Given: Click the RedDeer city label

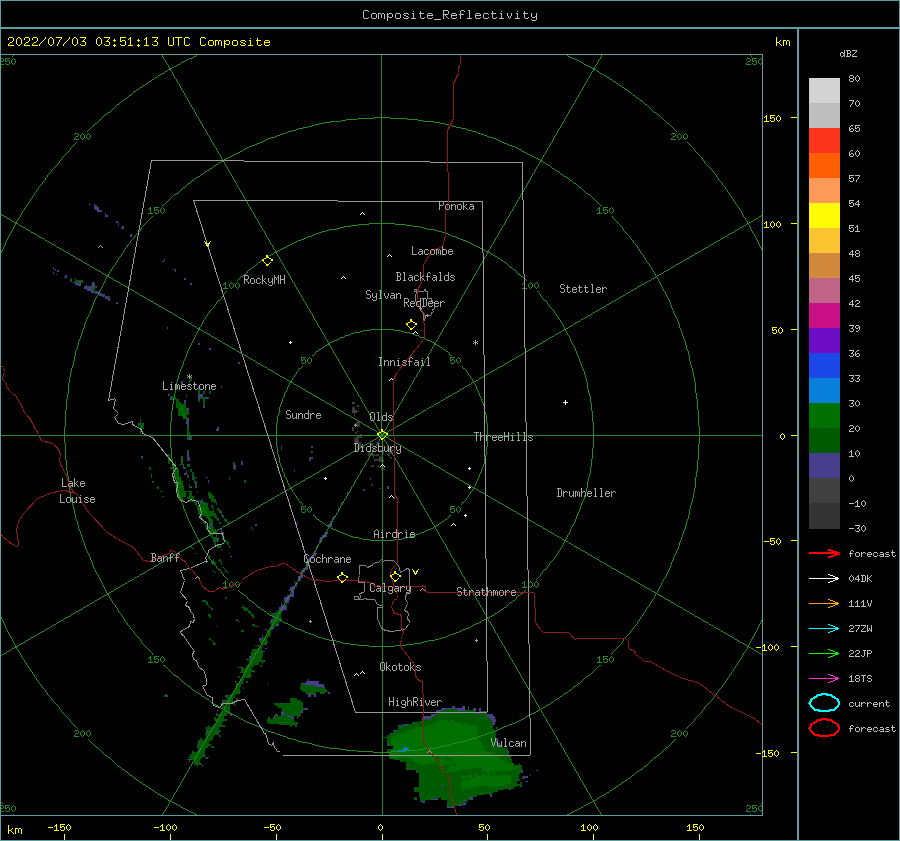Looking at the screenshot, I should point(424,303).
